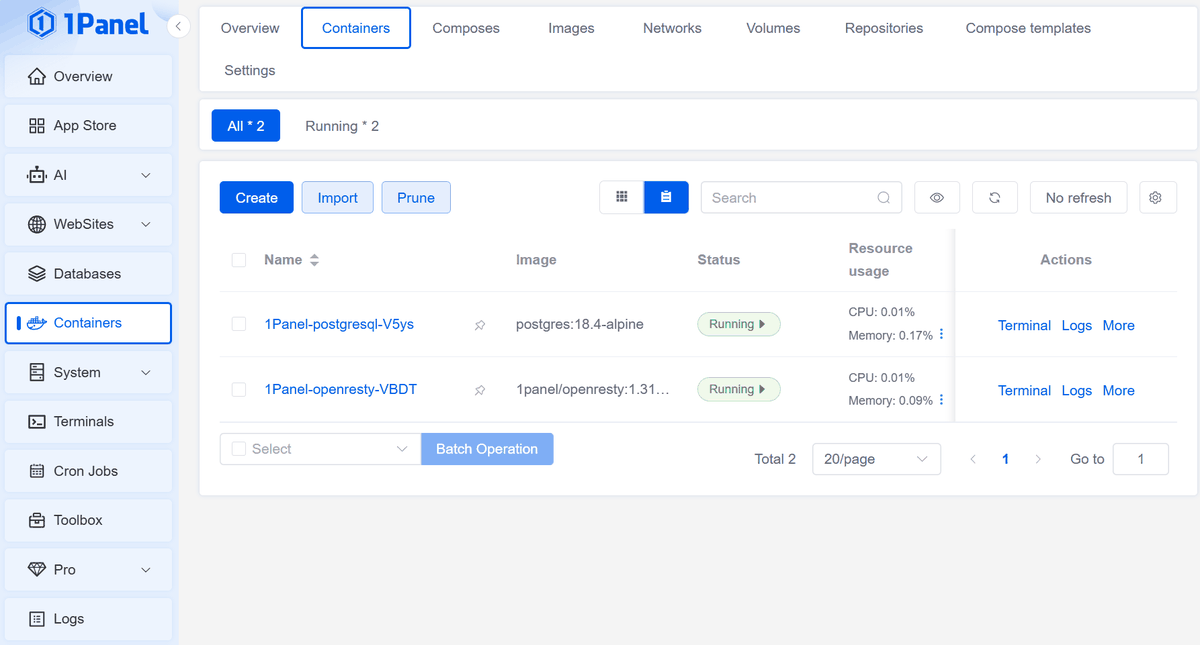This screenshot has width=1200, height=645.
Task: Click the Pro diamond icon
Action: click(x=37, y=570)
